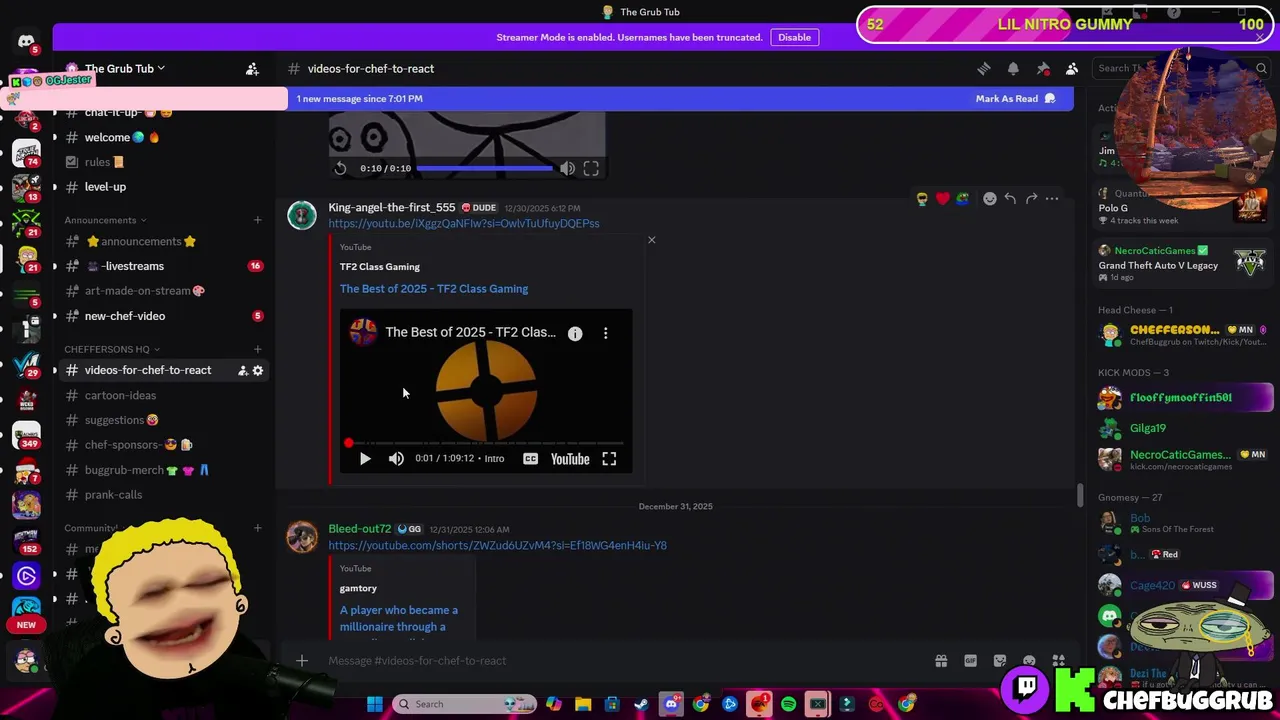This screenshot has height=720, width=1280.
Task: Click TF2 Class Gaming author link
Action: [x=380, y=267]
